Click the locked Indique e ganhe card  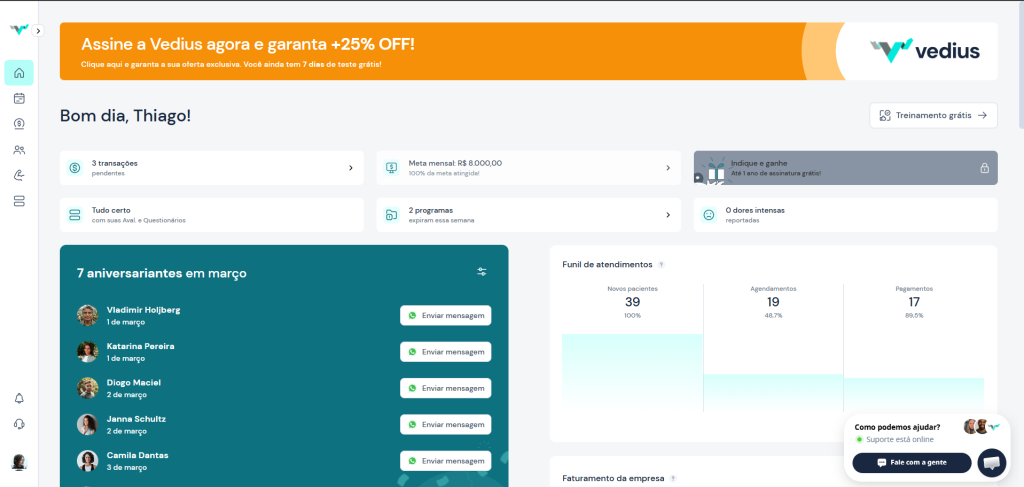pos(846,168)
